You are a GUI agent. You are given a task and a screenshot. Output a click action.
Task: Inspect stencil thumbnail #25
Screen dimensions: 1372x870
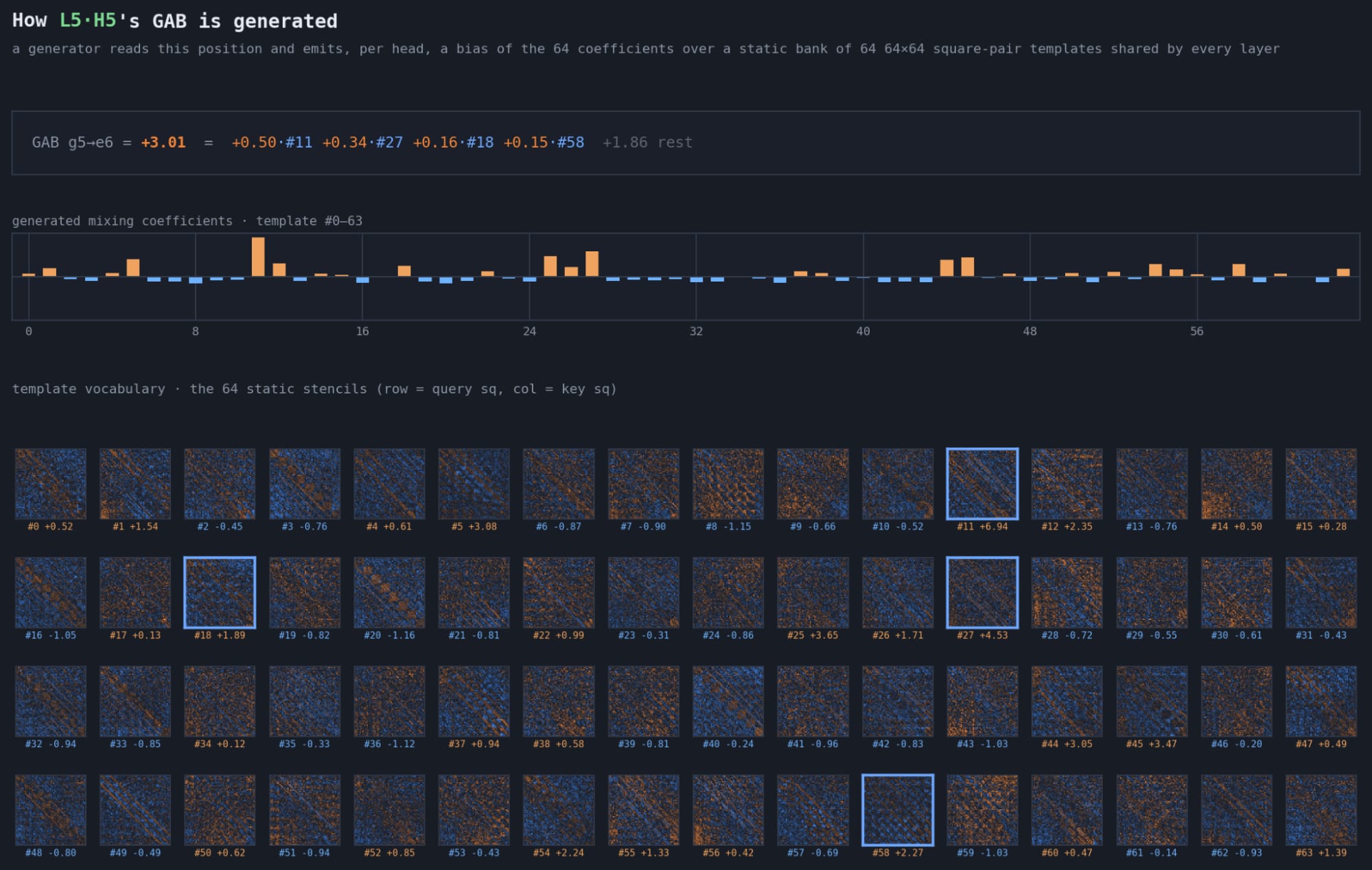point(813,593)
